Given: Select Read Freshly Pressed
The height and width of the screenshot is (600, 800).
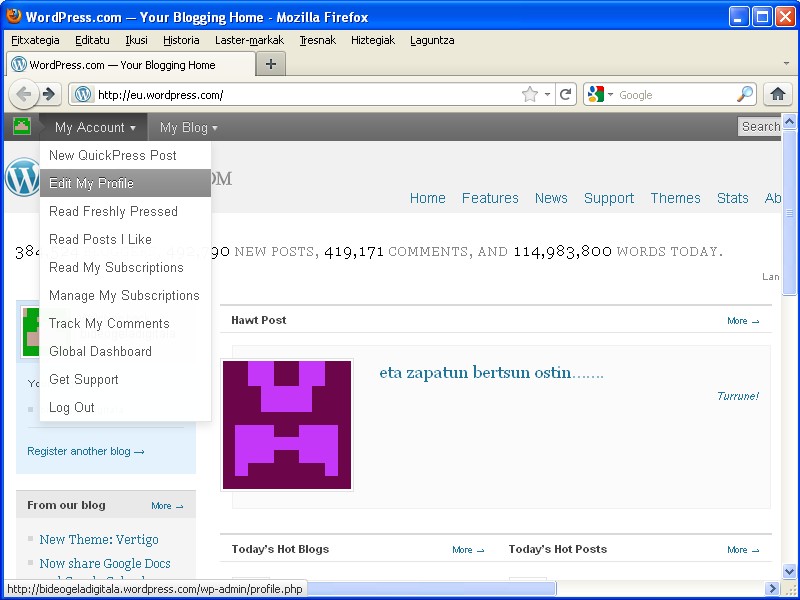Looking at the screenshot, I should [x=126, y=211].
